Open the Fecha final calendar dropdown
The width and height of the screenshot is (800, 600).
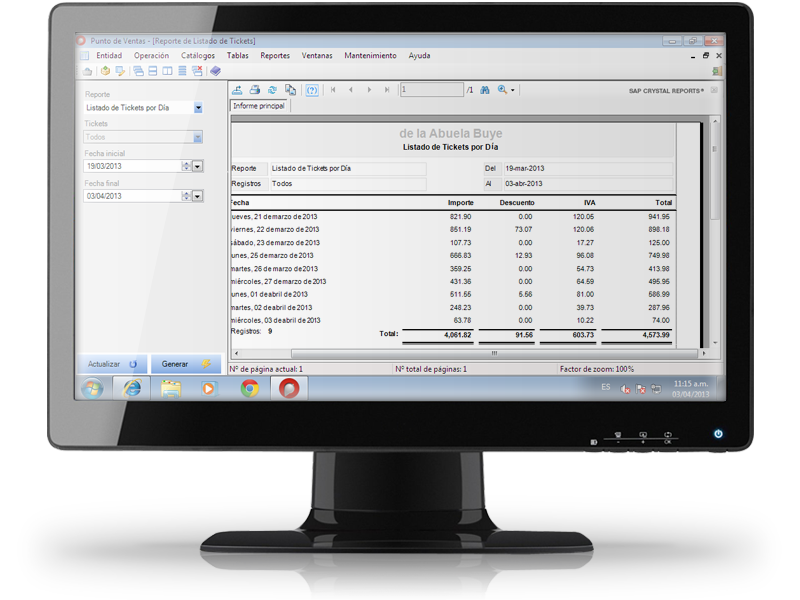[x=197, y=196]
